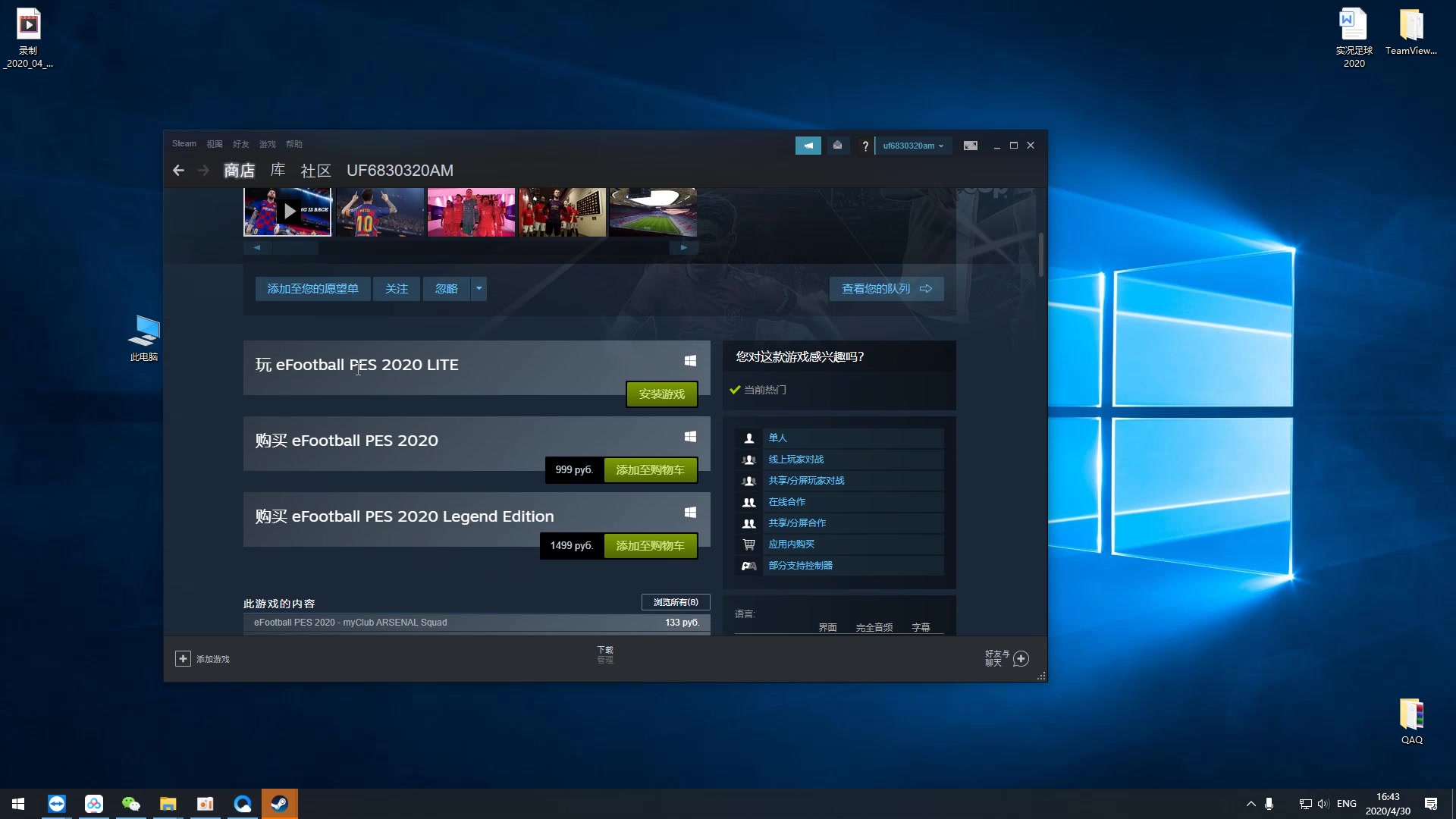Viewport: 1456px width, 819px height.
Task: Click the 共享/分屏玩家对战 link
Action: tap(806, 481)
